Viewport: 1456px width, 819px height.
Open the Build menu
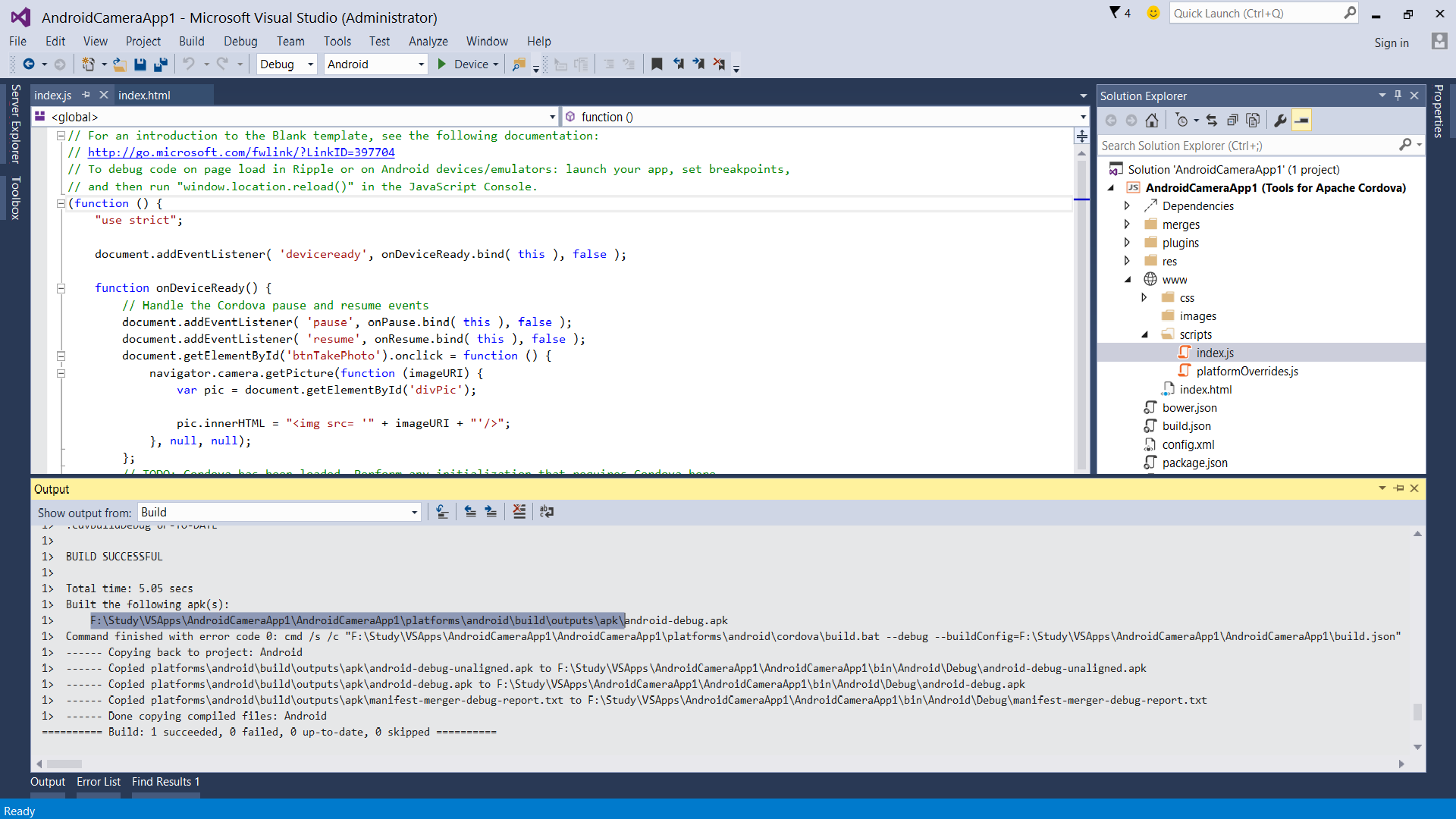tap(191, 41)
